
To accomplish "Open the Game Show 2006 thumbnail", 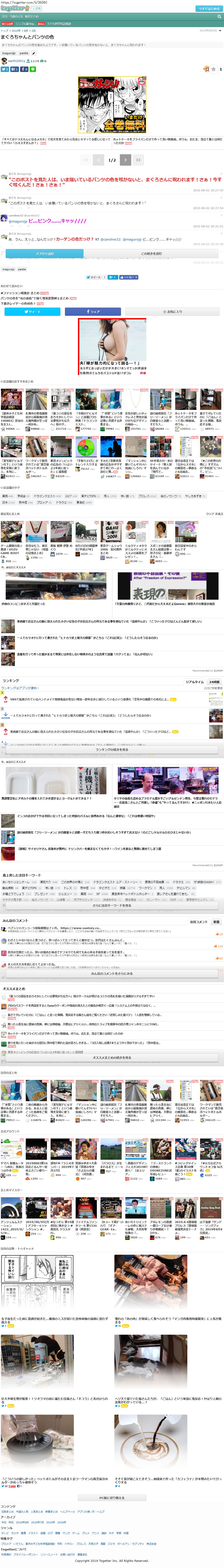I will point(111,531).
